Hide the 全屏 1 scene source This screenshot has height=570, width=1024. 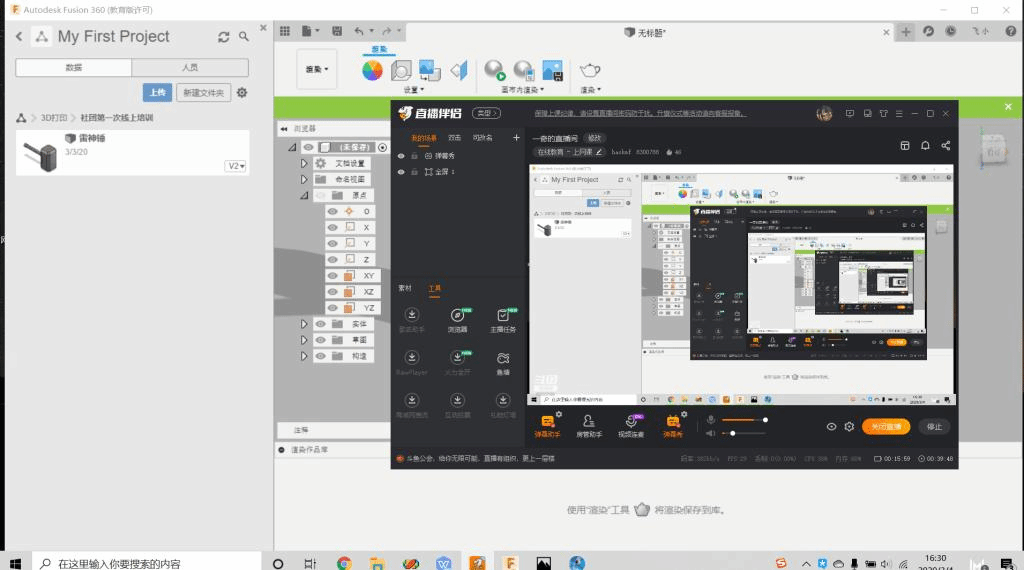click(401, 172)
